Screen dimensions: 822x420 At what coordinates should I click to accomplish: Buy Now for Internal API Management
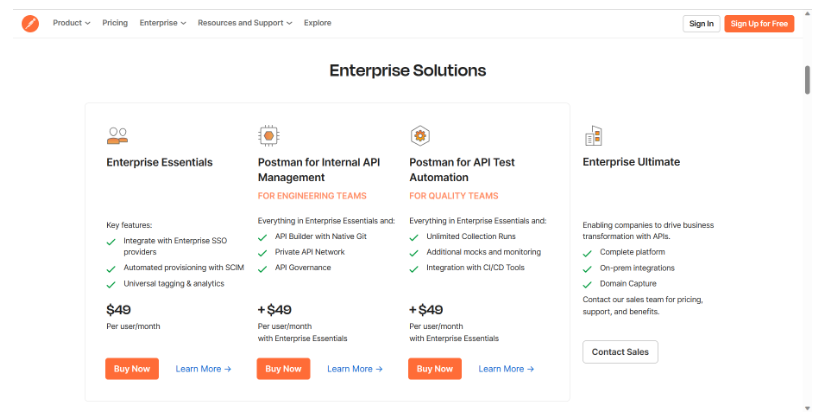(x=283, y=369)
